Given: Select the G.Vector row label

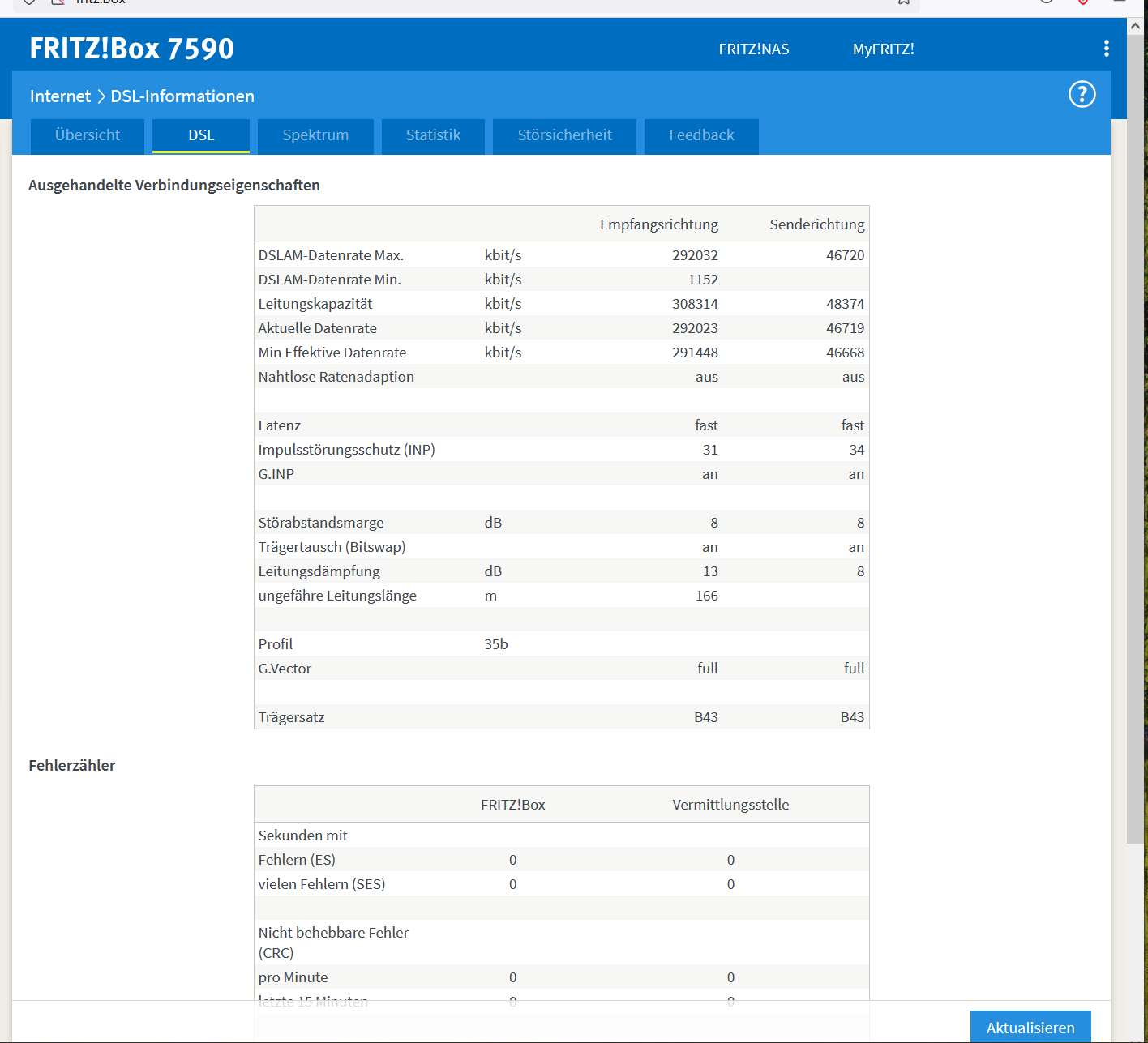Looking at the screenshot, I should coord(285,669).
